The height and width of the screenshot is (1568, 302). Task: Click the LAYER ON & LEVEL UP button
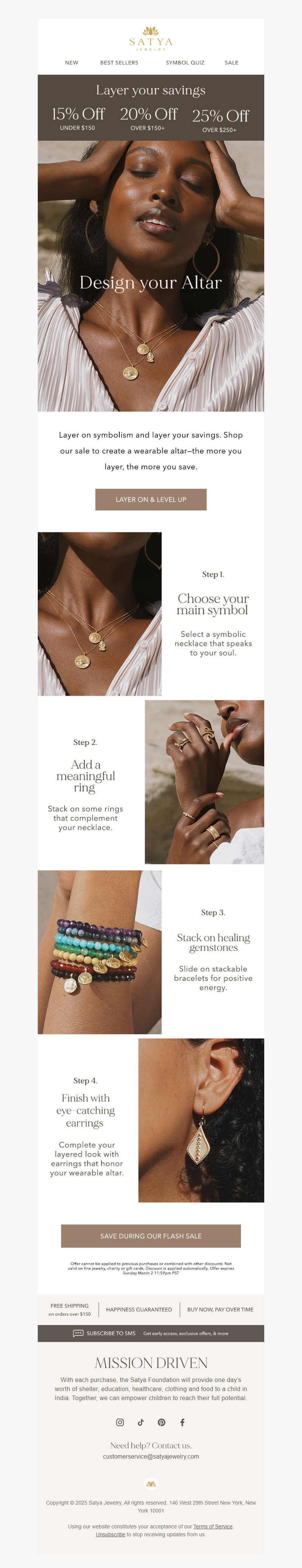click(151, 499)
